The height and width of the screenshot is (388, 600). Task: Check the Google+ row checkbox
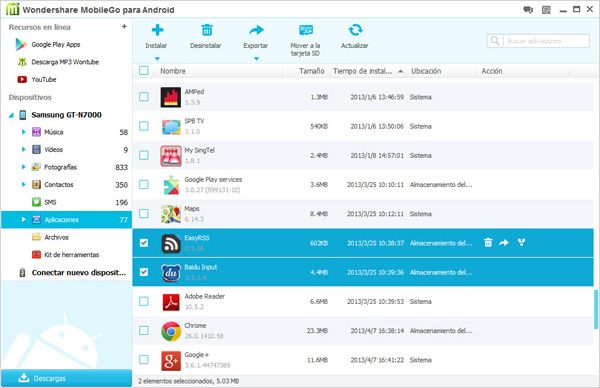(144, 360)
